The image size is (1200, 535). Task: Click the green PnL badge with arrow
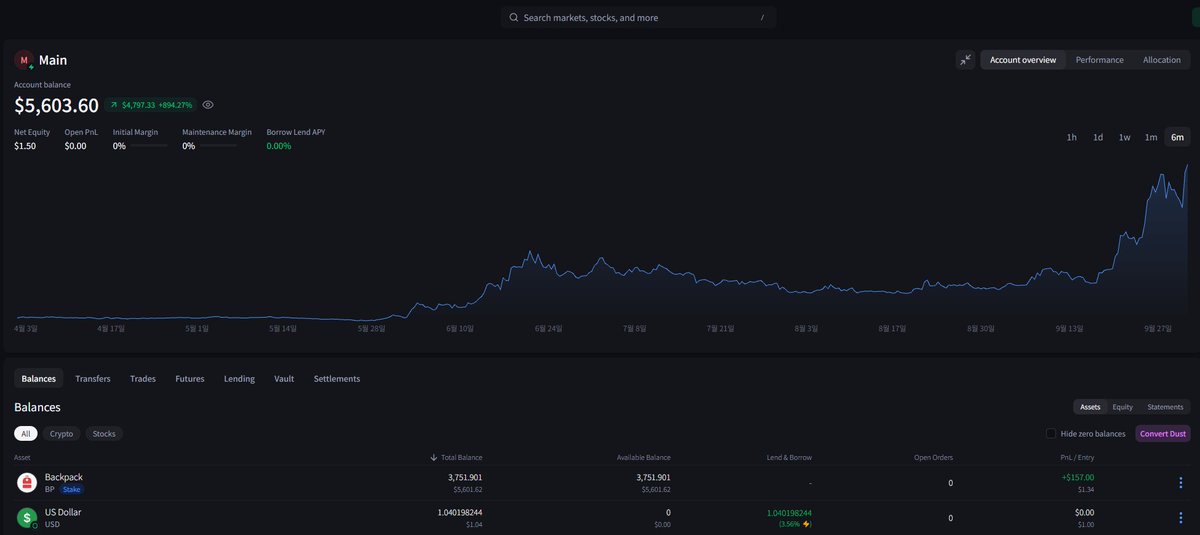(x=149, y=104)
